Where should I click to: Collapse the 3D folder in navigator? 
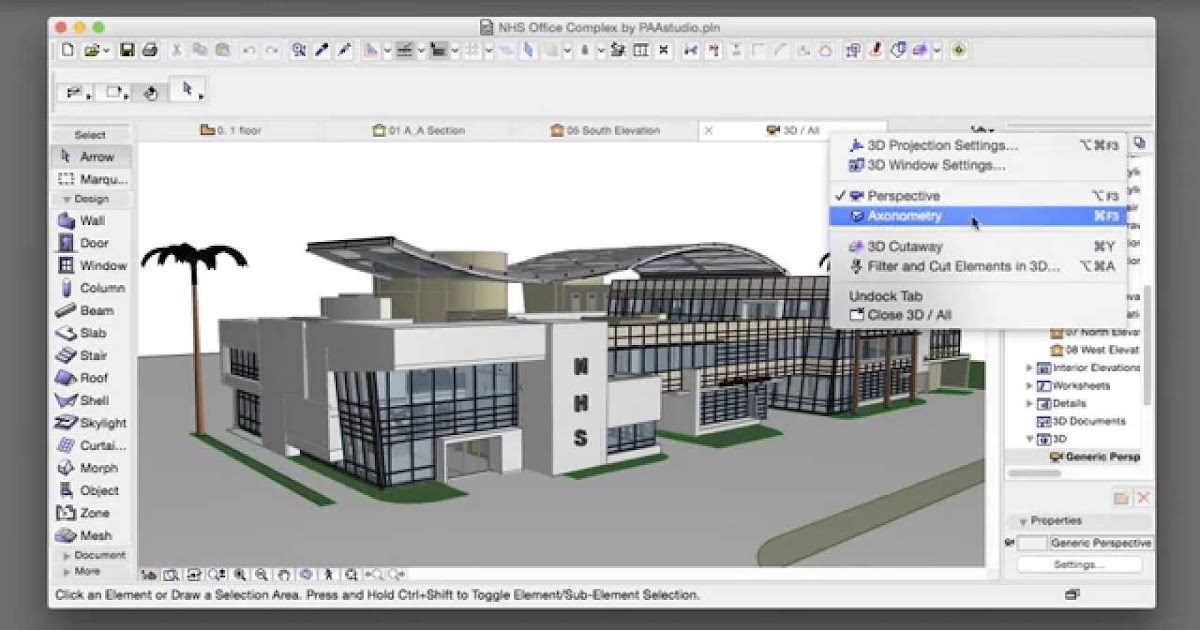1030,439
